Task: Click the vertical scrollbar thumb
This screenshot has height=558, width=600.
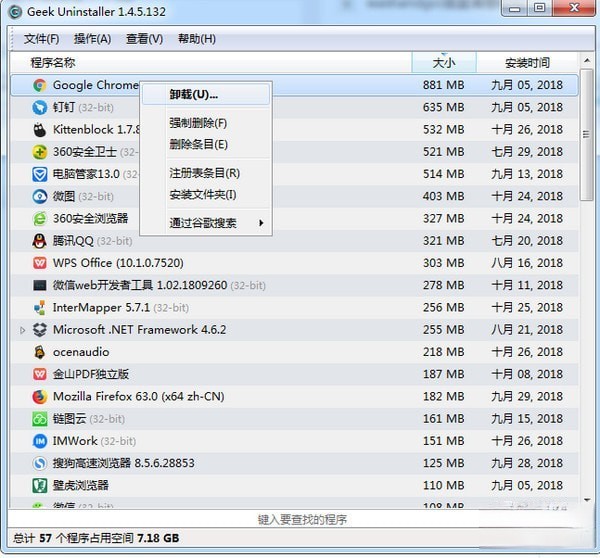Action: tap(586, 134)
